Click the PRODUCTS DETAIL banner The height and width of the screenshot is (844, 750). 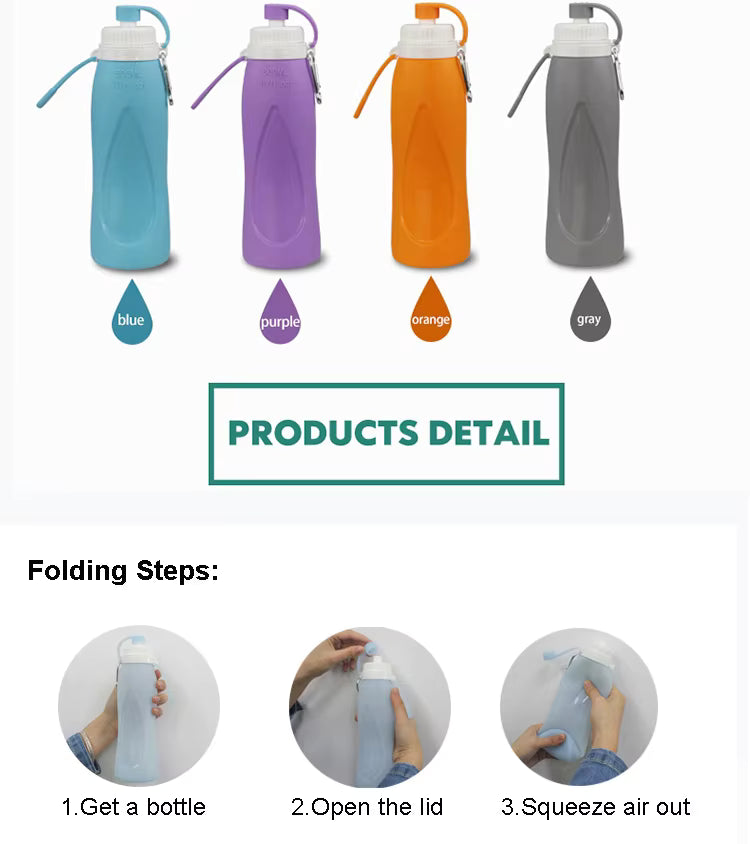(x=387, y=434)
